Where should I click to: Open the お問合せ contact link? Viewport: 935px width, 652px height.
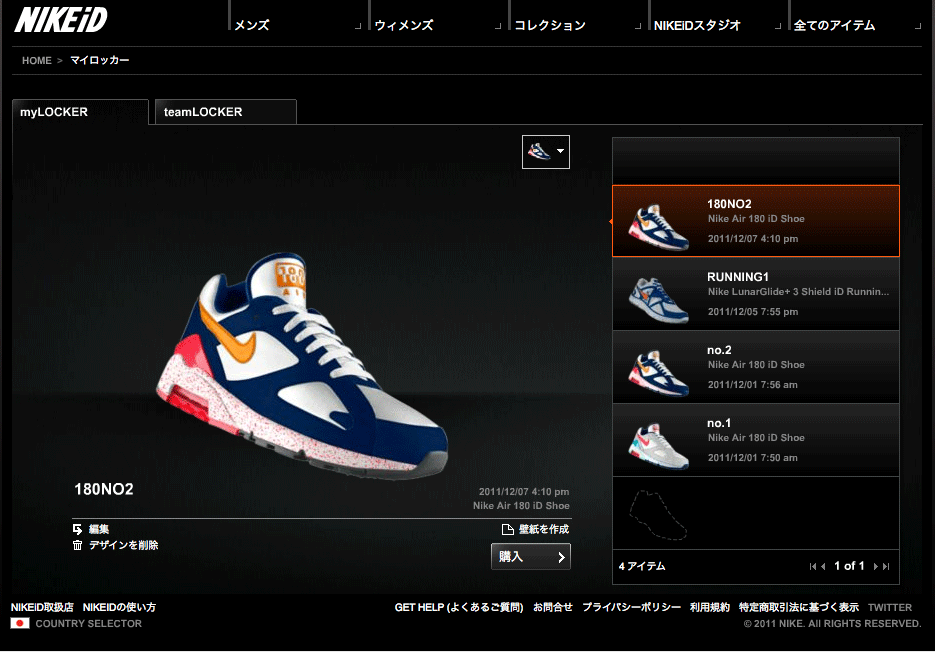(553, 607)
